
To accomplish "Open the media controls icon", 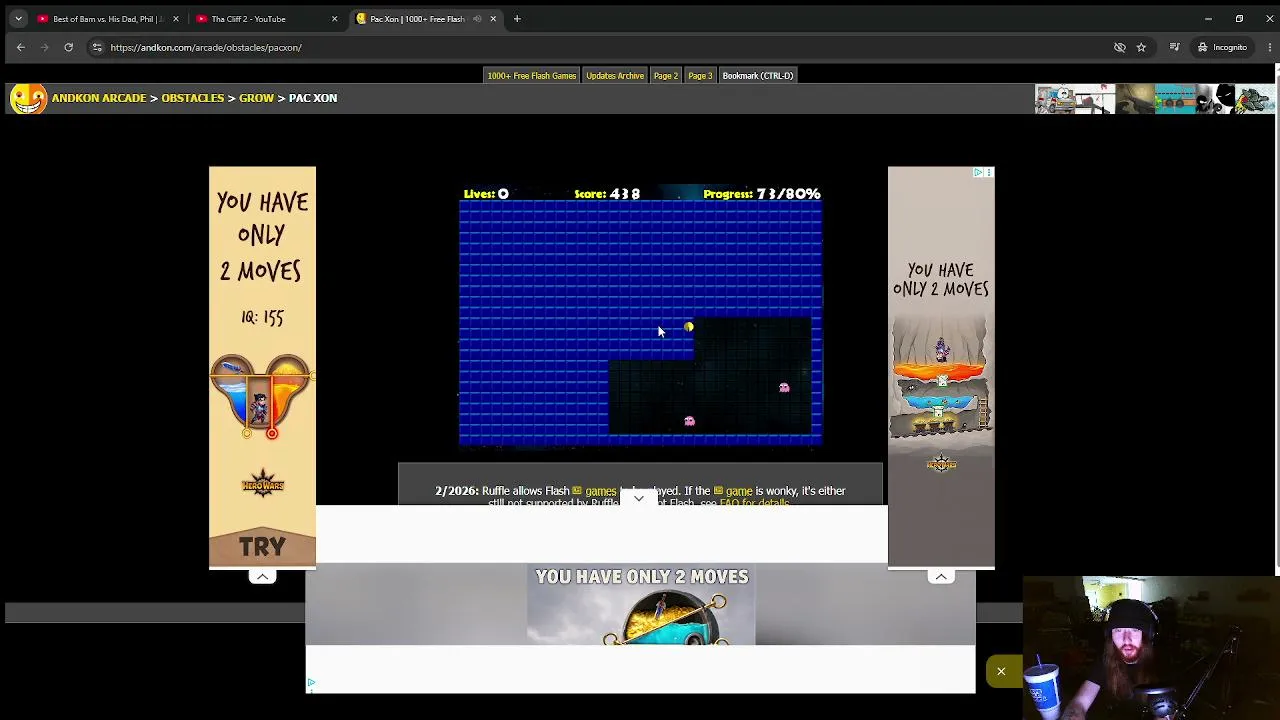I will pos(1175,47).
